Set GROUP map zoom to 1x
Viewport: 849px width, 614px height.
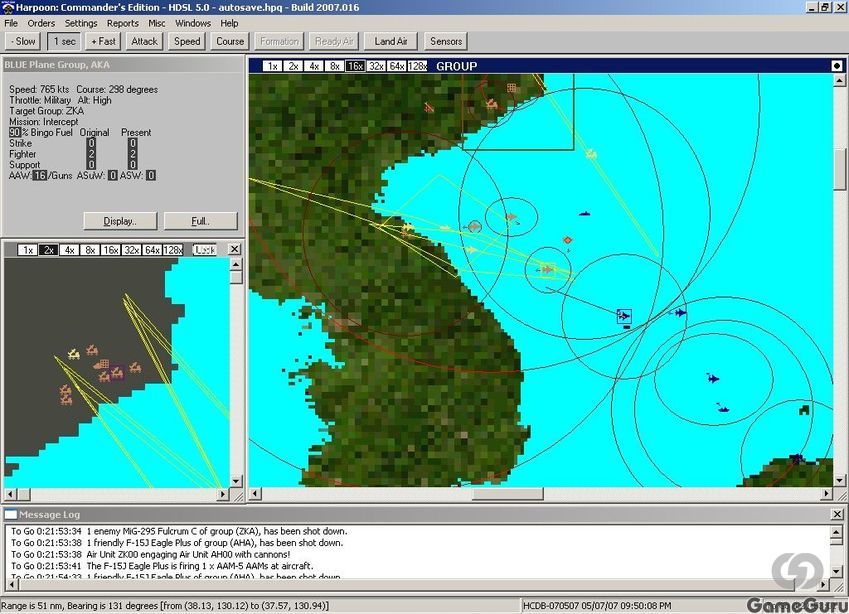point(272,66)
